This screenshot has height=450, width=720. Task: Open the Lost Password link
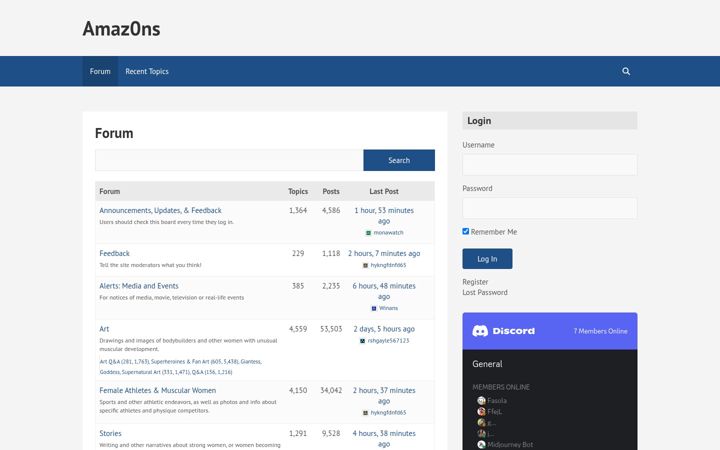coord(485,292)
